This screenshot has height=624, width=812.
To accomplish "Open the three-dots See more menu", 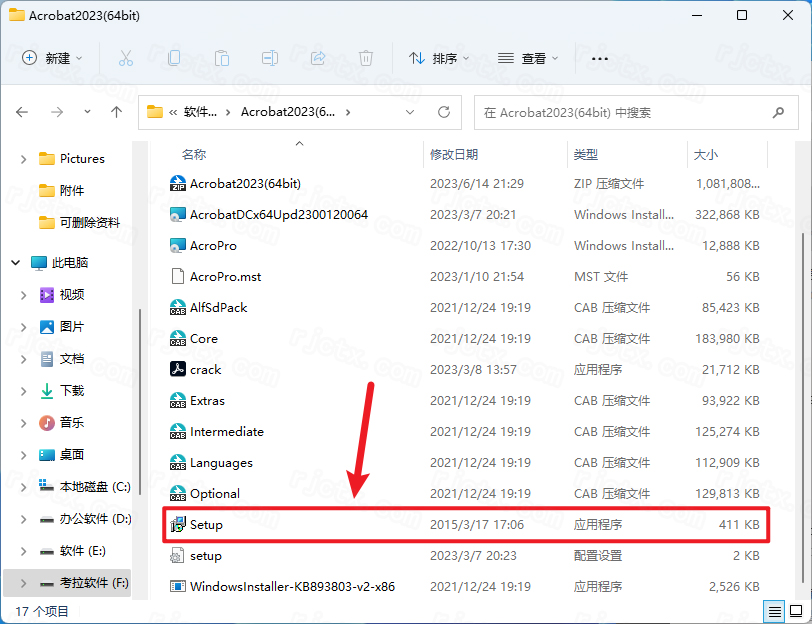I will coord(600,59).
